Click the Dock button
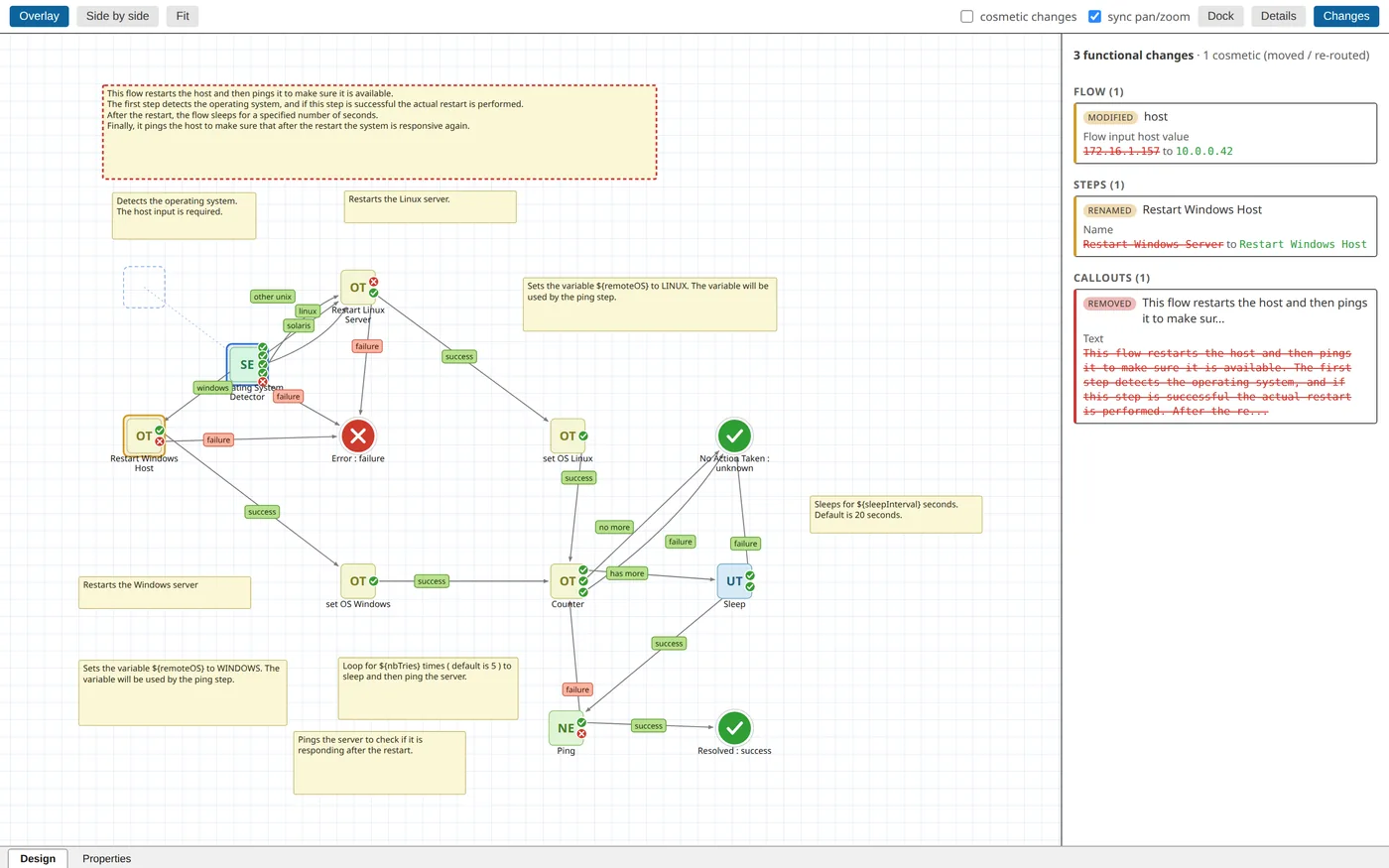 pos(1220,16)
